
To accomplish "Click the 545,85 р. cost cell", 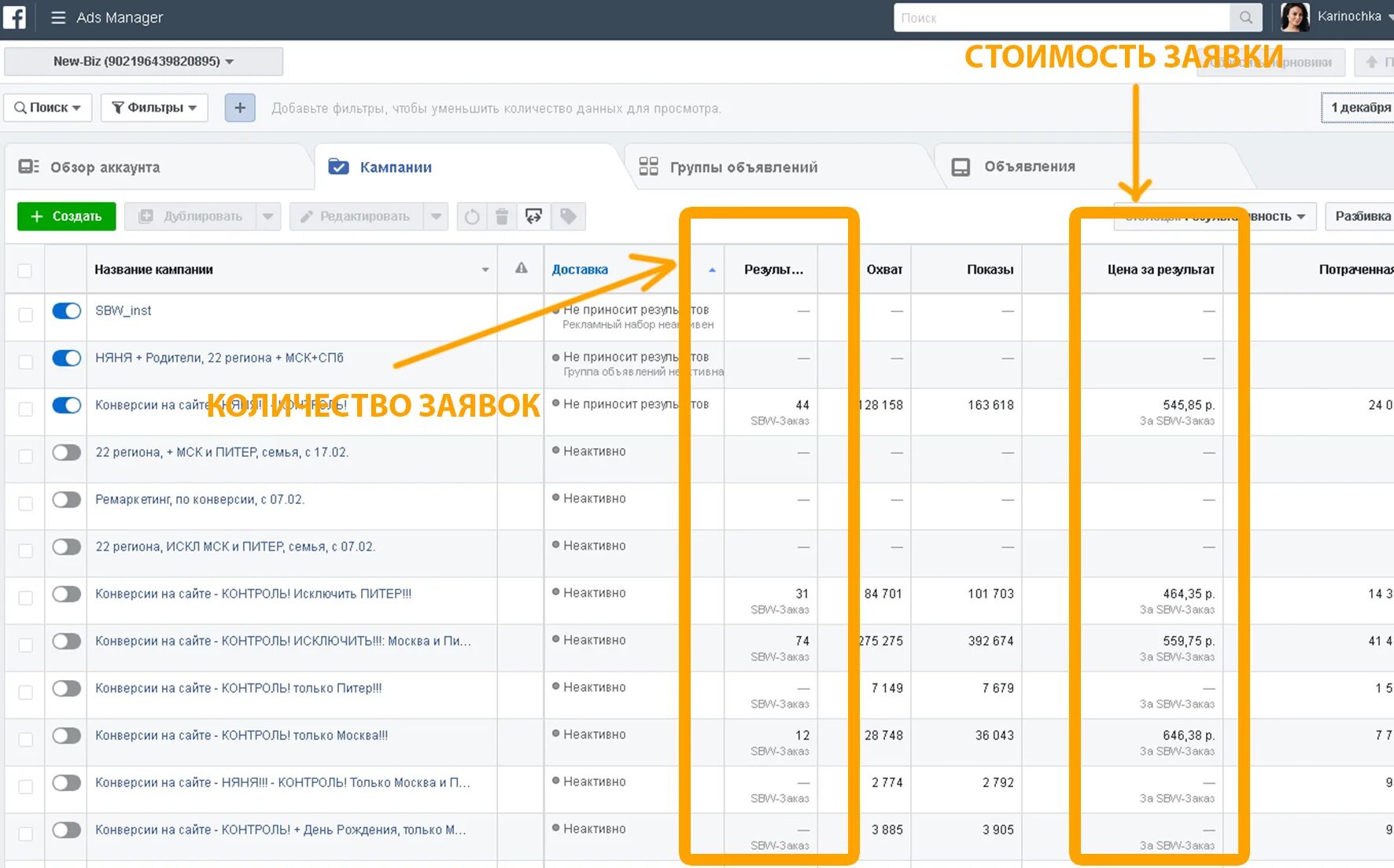I will tap(1189, 405).
